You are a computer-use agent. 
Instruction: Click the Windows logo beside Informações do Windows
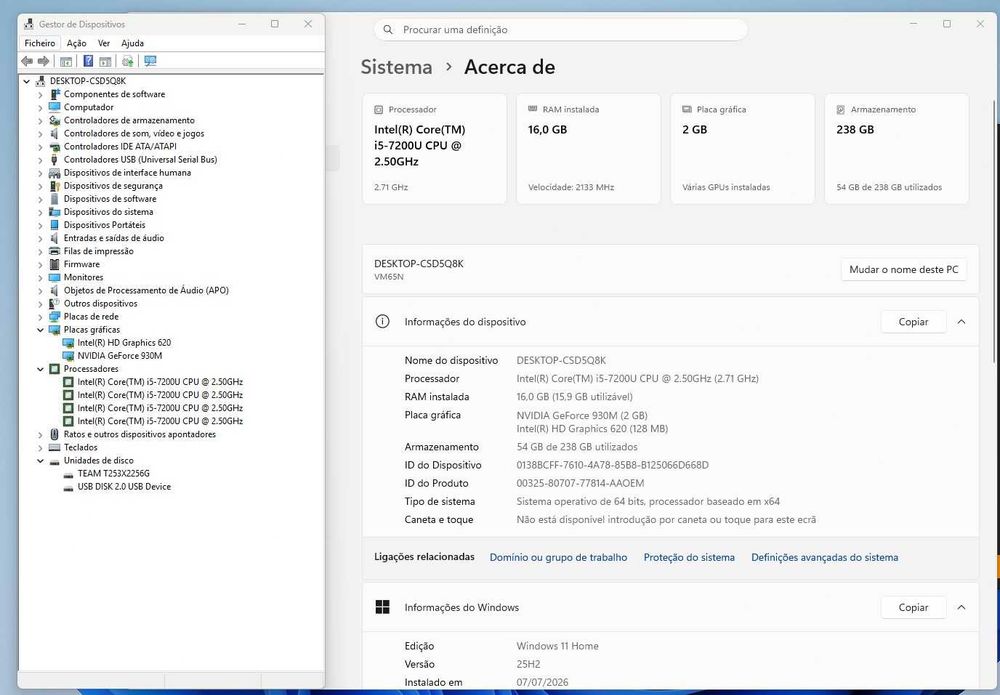382,607
